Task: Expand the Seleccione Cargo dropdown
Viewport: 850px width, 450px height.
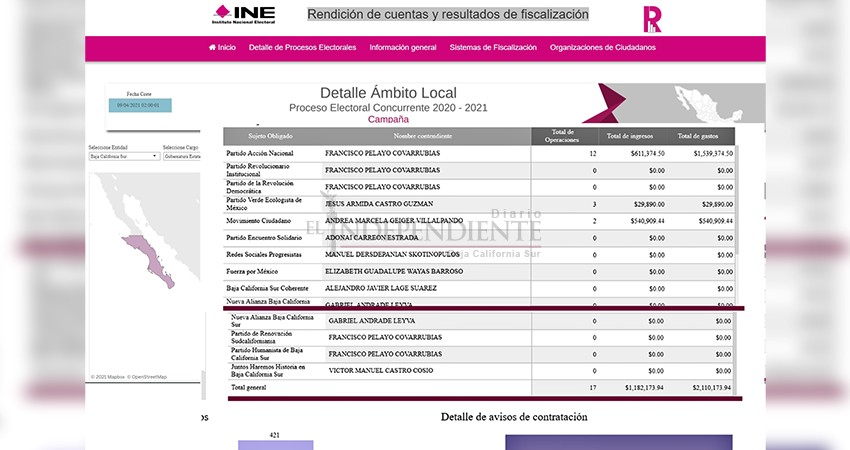Action: click(x=182, y=156)
